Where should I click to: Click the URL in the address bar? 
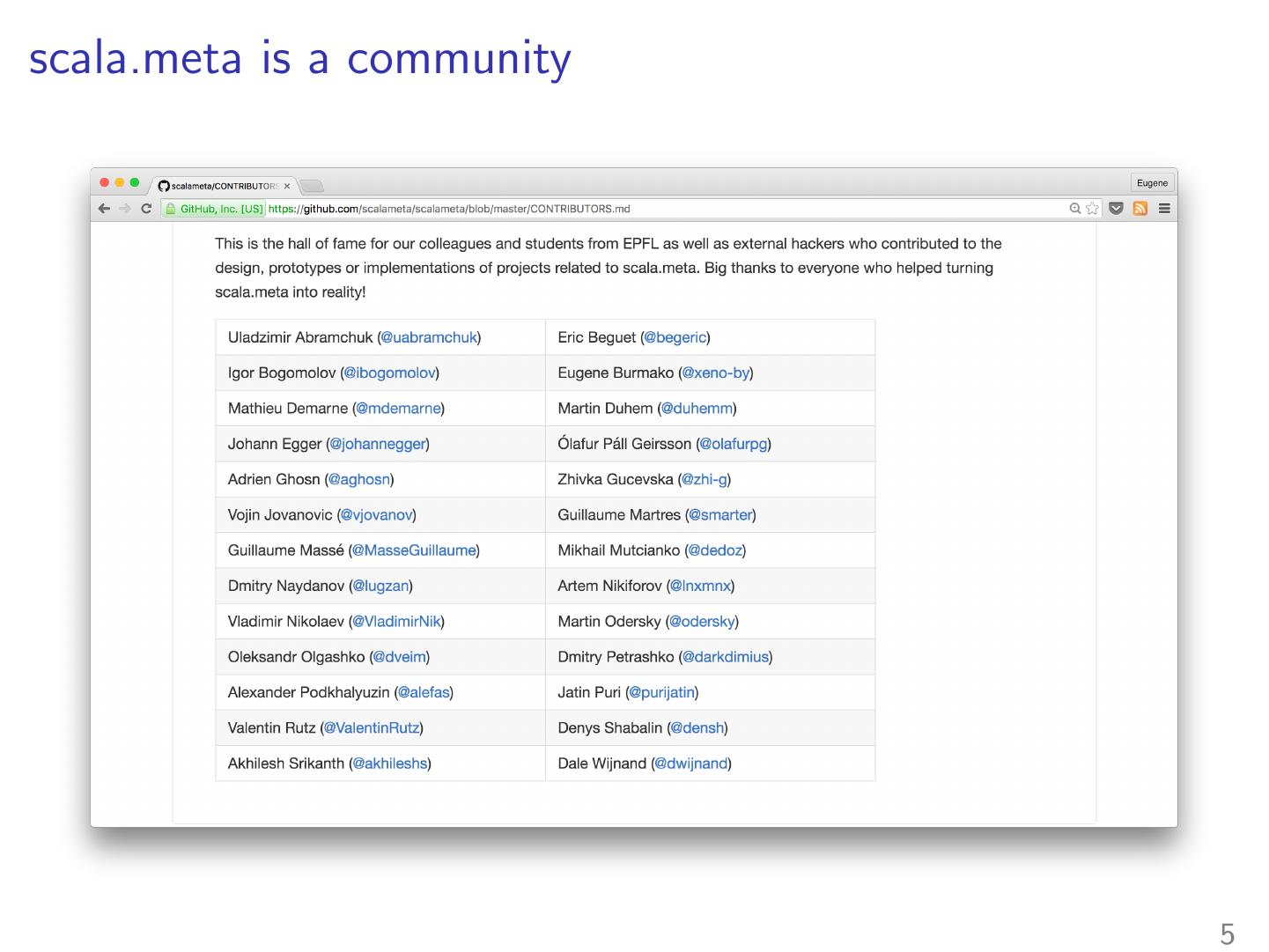coord(449,209)
